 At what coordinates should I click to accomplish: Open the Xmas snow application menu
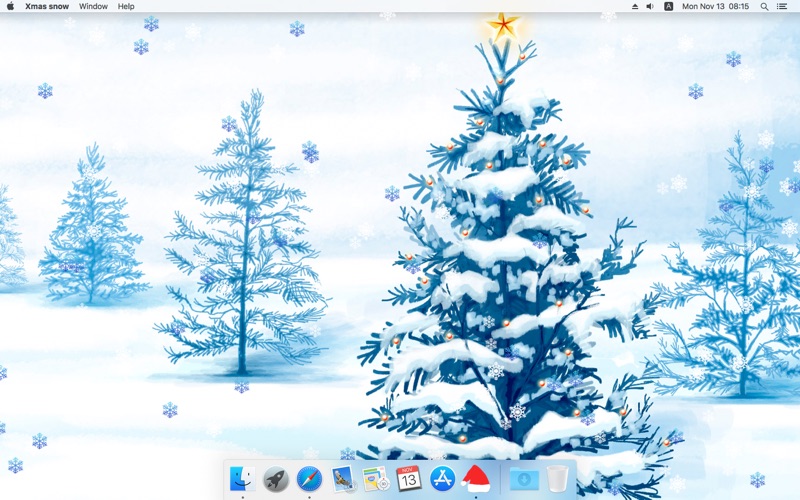(x=47, y=6)
